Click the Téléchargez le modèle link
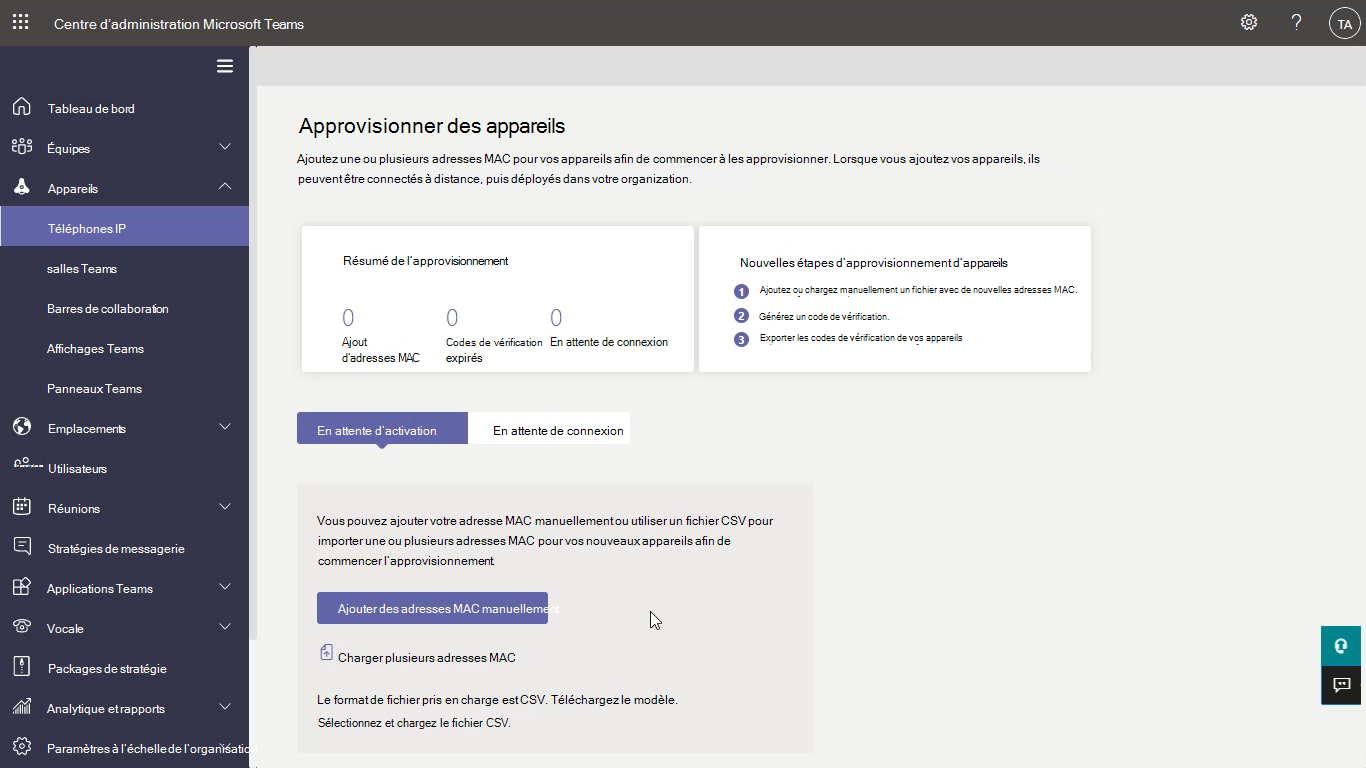Viewport: 1366px width, 768px height. [612, 699]
